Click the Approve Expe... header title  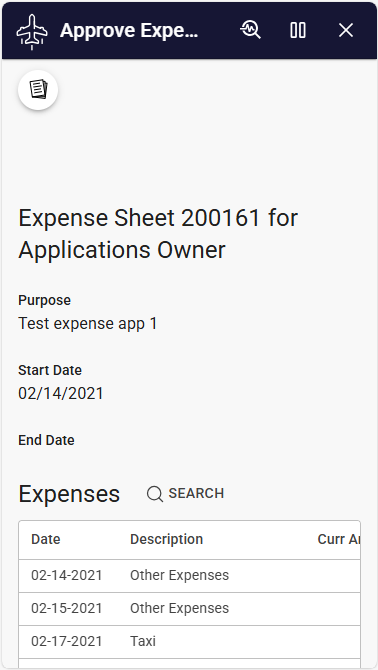(x=129, y=31)
